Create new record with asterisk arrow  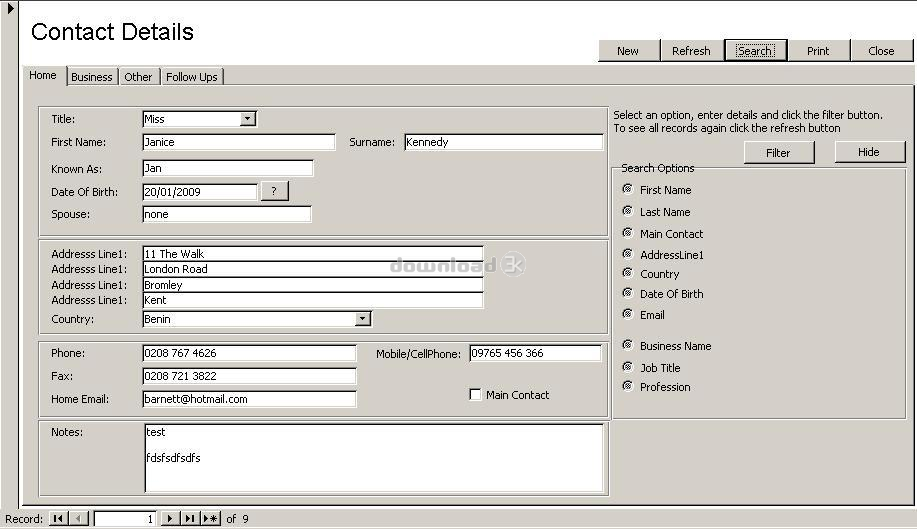pos(210,518)
